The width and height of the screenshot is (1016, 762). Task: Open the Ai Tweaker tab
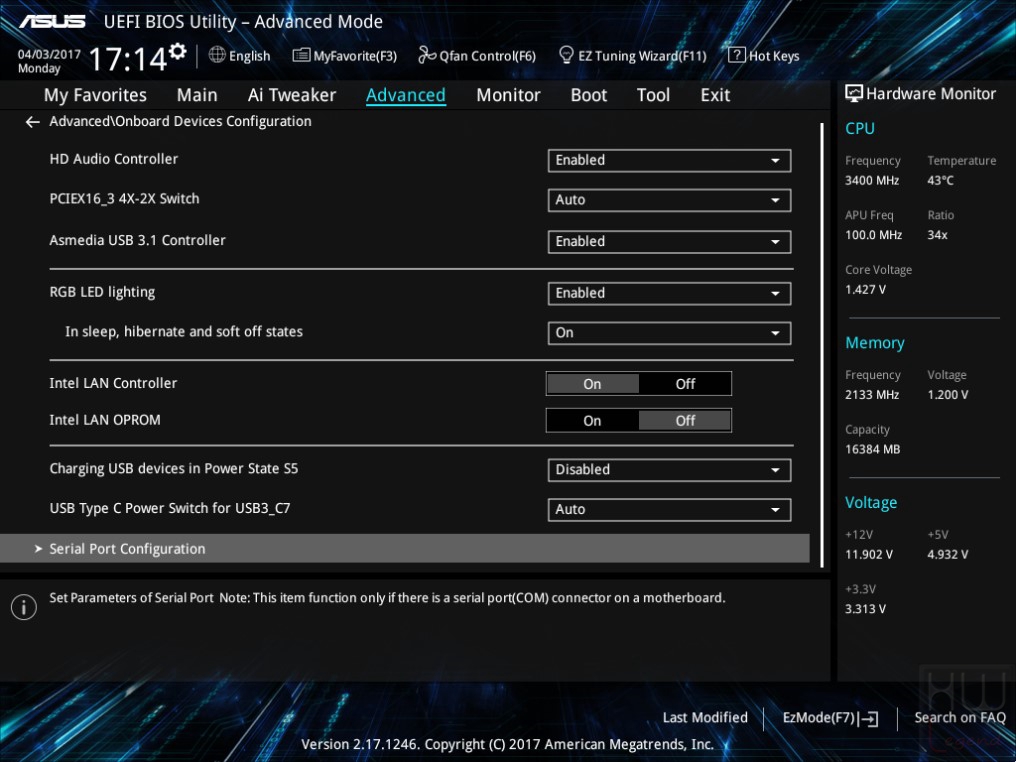point(292,95)
